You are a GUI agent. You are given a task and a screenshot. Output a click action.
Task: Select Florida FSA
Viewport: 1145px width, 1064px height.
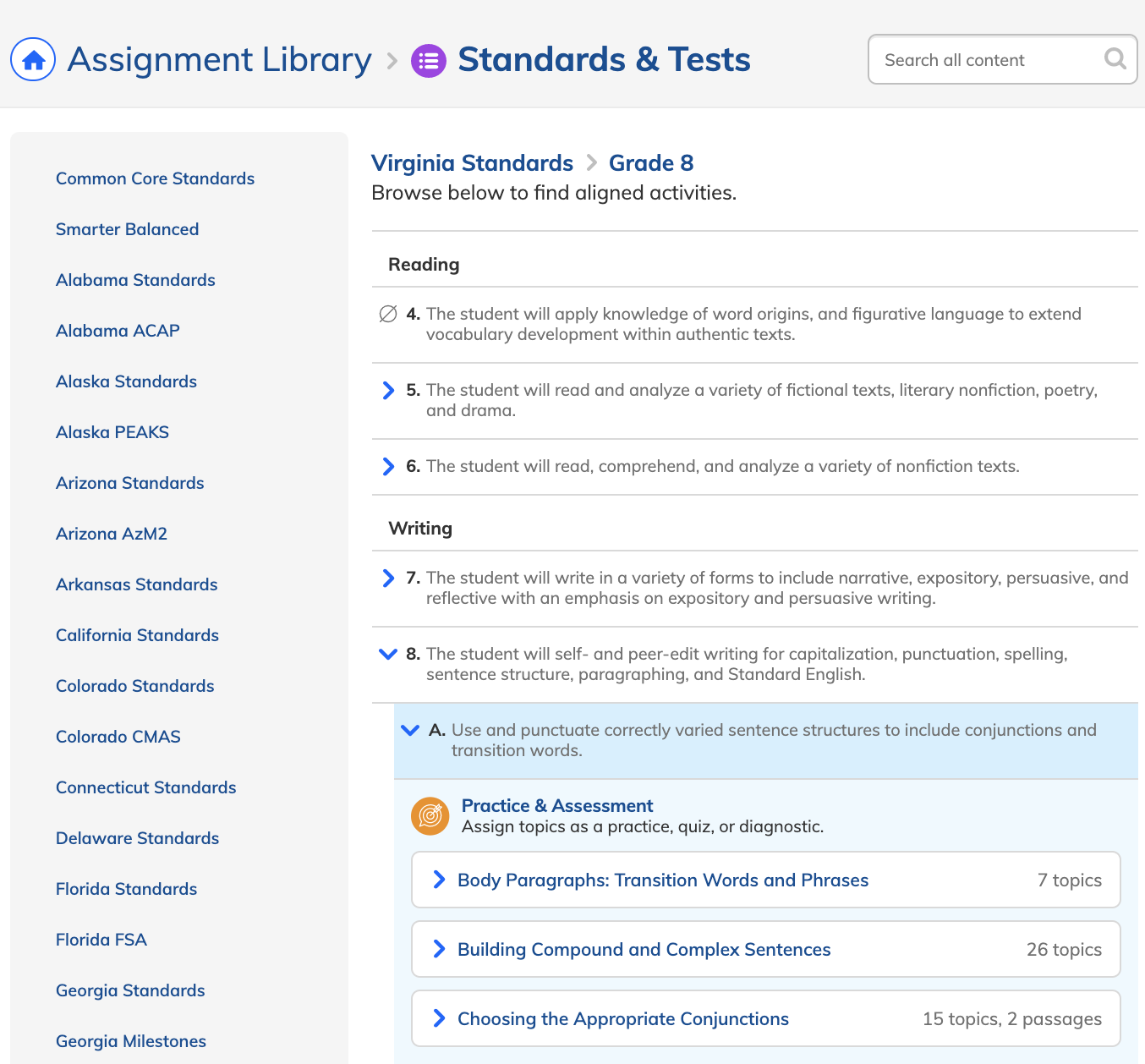pos(101,940)
